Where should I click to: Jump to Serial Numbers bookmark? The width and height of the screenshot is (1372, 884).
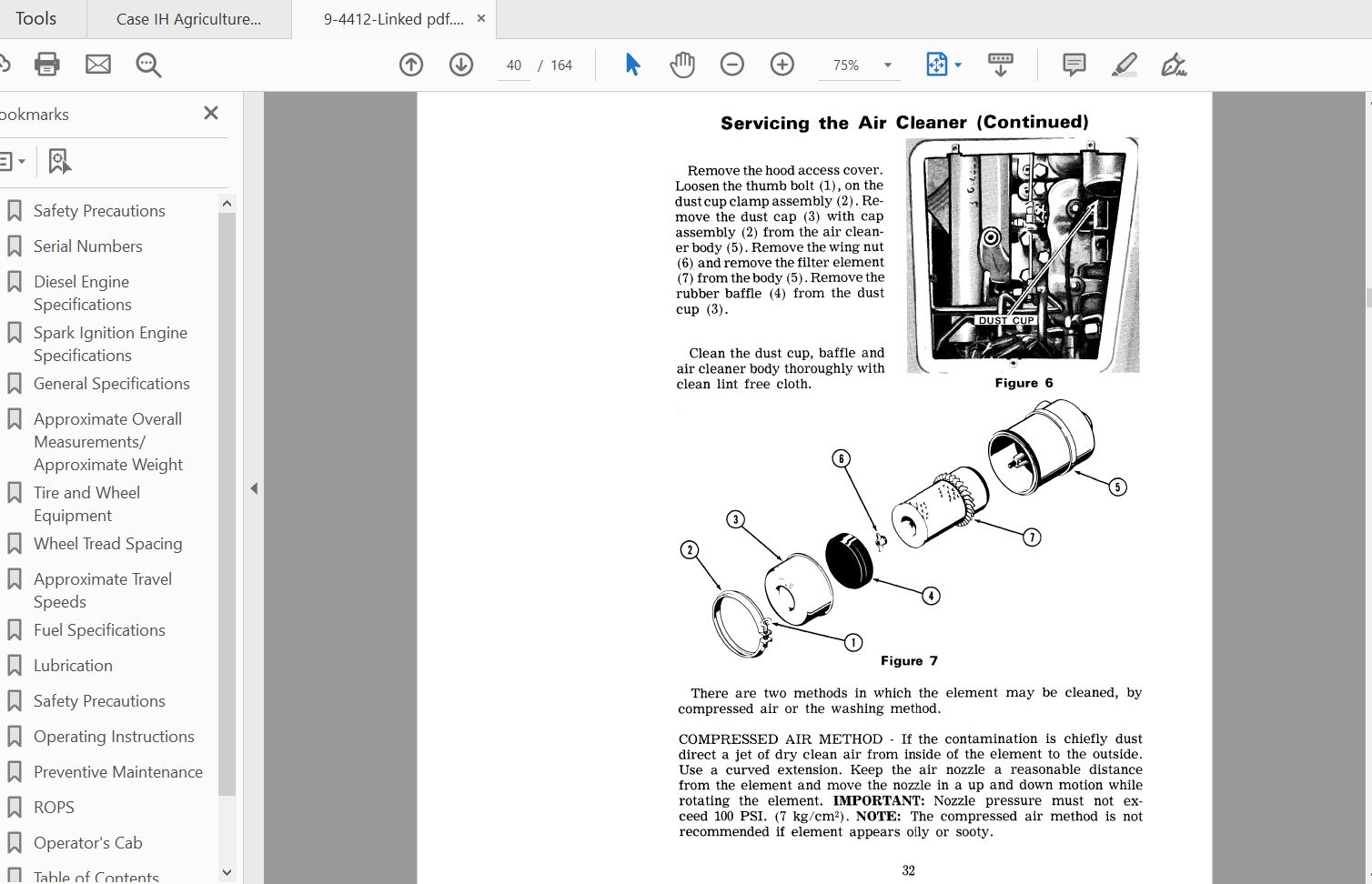88,246
